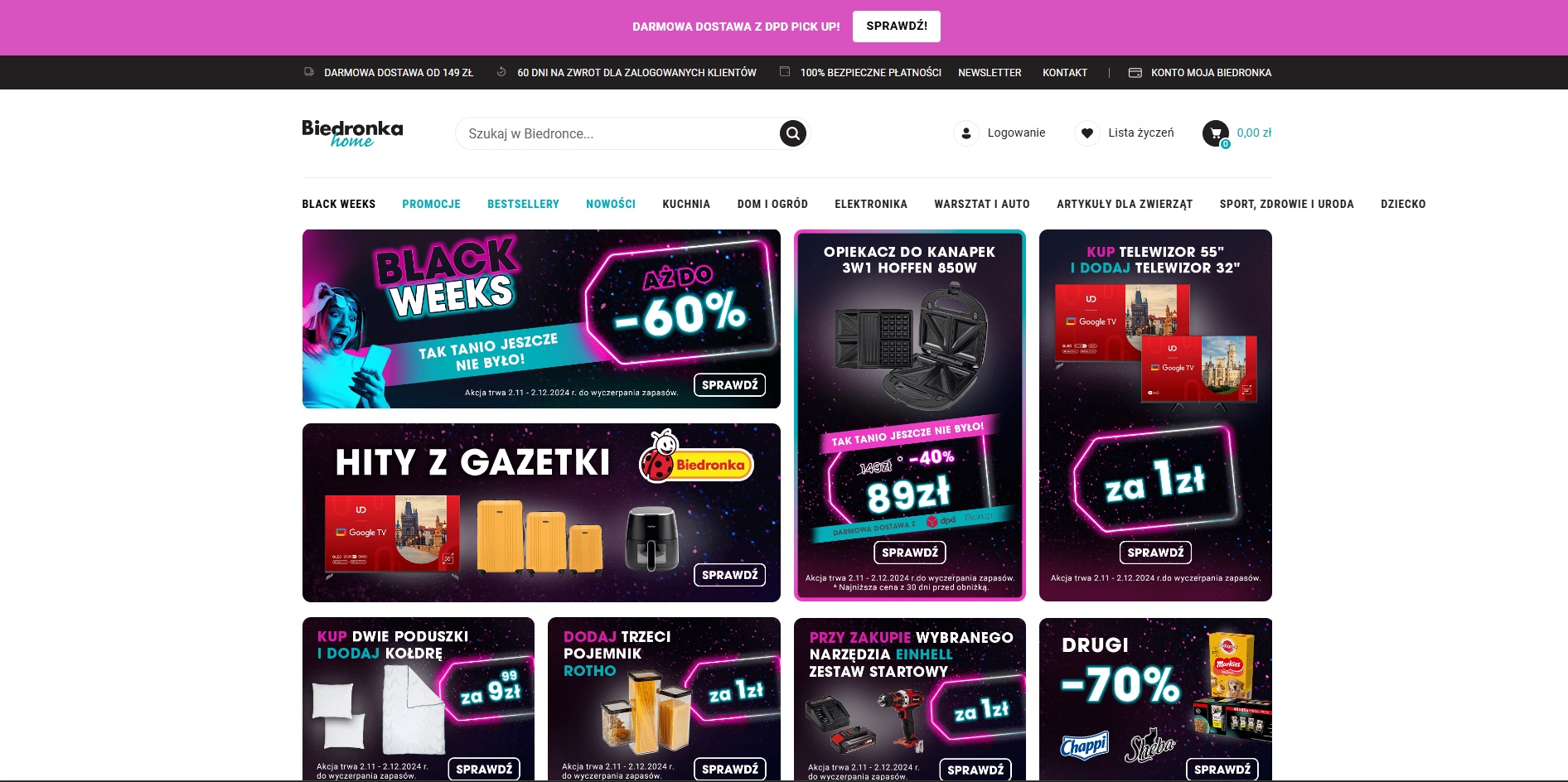Open the Black Weeks menu item

(338, 204)
